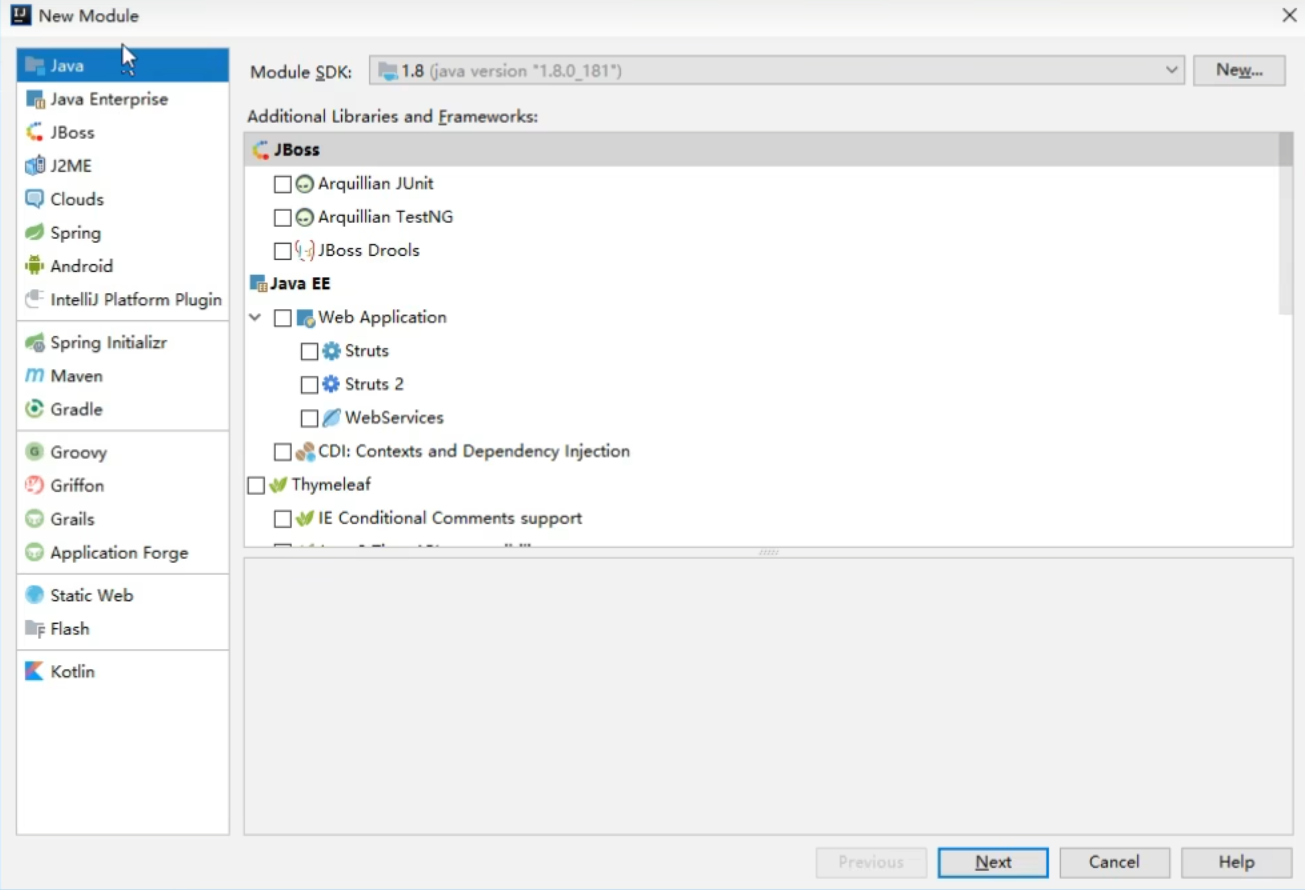Open the Module SDK dropdown
Screen dimensions: 1305x890
(x=777, y=70)
